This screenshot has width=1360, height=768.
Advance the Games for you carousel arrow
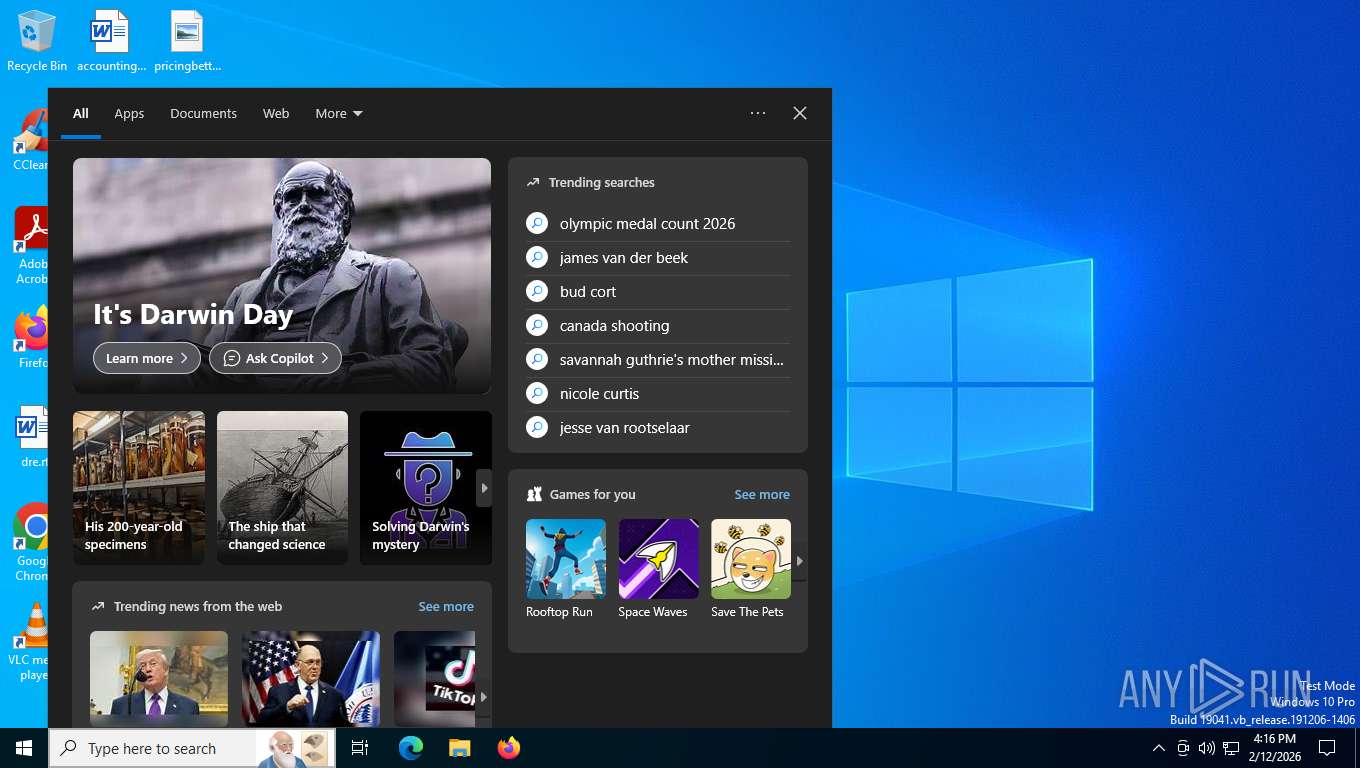[x=799, y=561]
